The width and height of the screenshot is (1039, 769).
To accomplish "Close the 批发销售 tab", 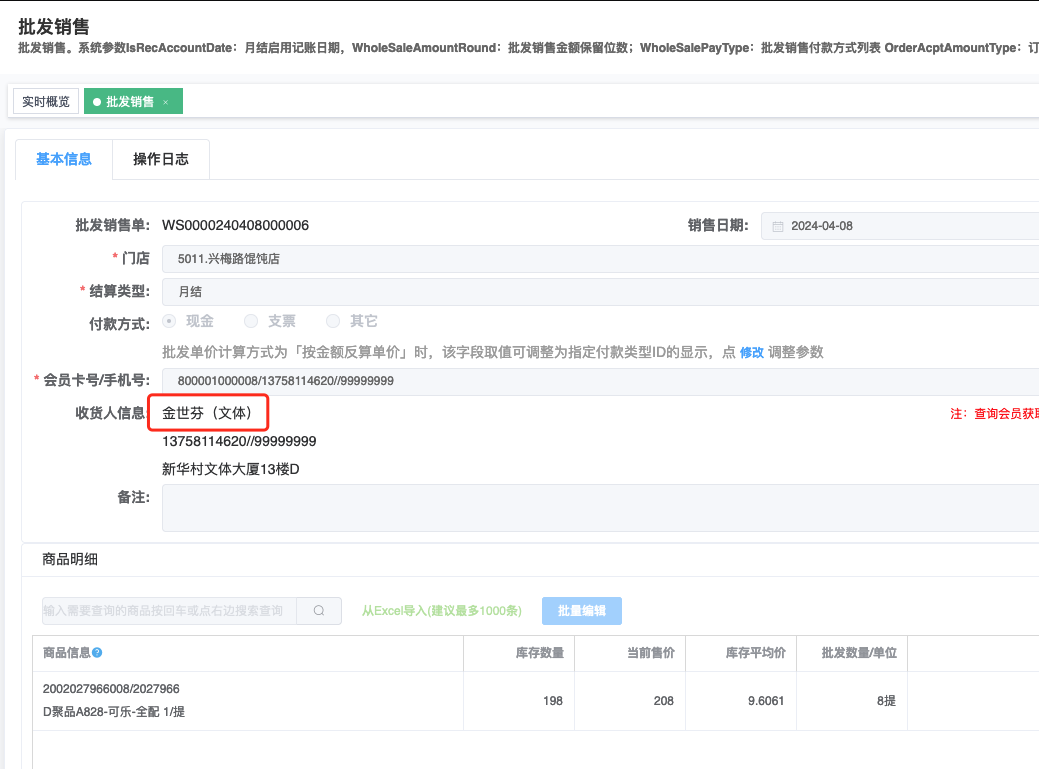I will coord(166,102).
